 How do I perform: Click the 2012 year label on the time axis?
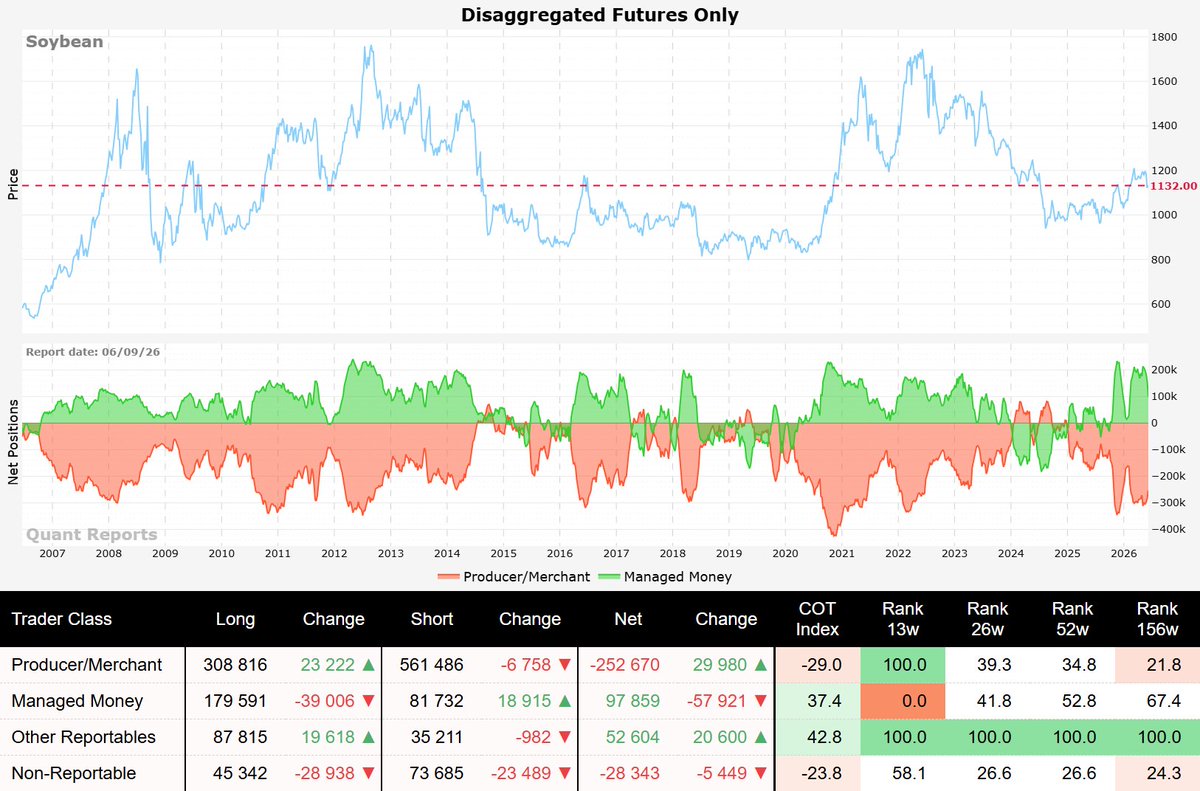coord(334,553)
